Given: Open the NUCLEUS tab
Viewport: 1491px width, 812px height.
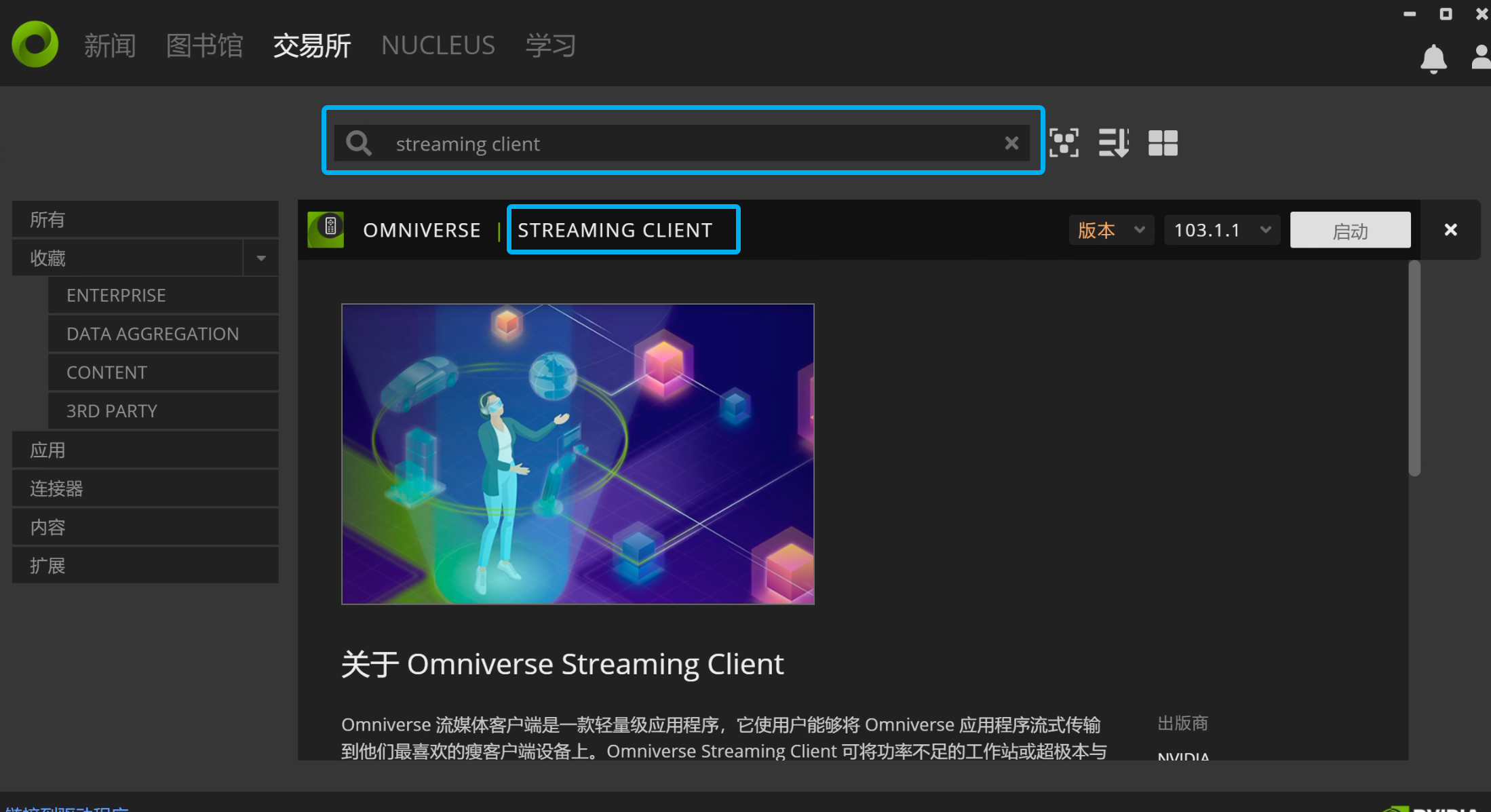Looking at the screenshot, I should (x=438, y=45).
